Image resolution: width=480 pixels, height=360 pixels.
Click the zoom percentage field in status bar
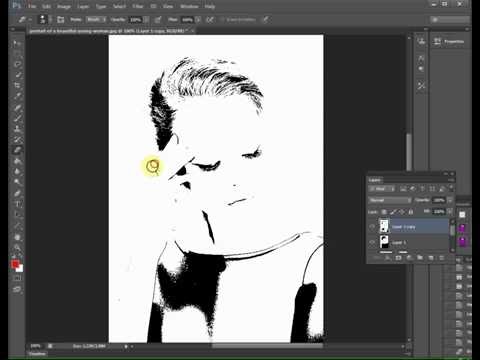coord(36,346)
